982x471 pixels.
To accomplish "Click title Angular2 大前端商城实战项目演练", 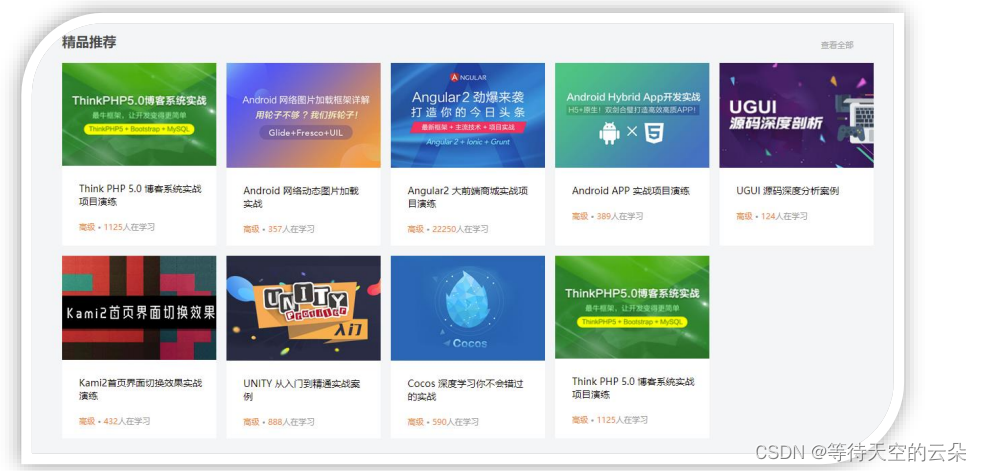I will 468,197.
